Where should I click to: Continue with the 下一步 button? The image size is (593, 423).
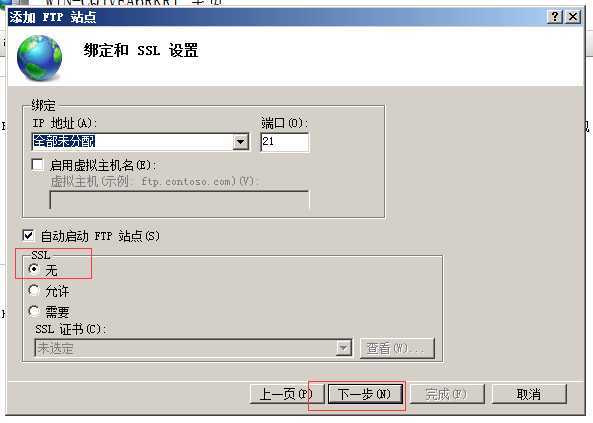pos(365,394)
